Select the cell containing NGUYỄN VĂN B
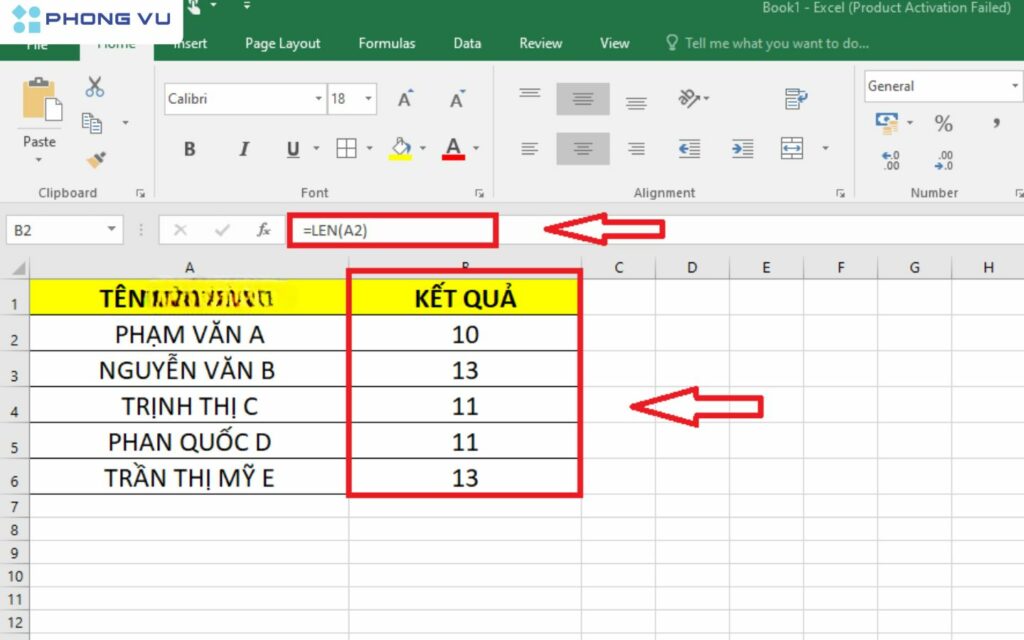Image resolution: width=1024 pixels, height=640 pixels. pyautogui.click(x=188, y=370)
